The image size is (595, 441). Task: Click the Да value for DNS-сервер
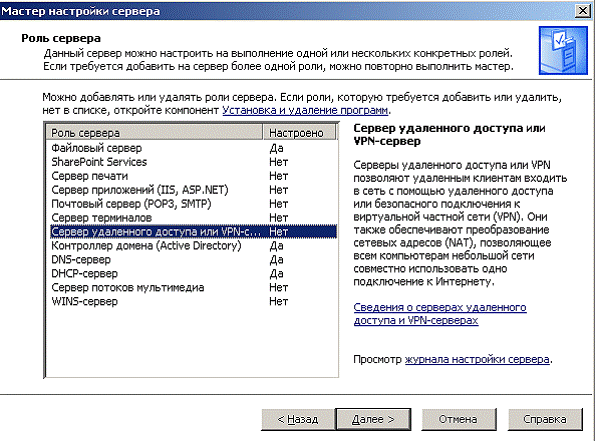coord(276,260)
